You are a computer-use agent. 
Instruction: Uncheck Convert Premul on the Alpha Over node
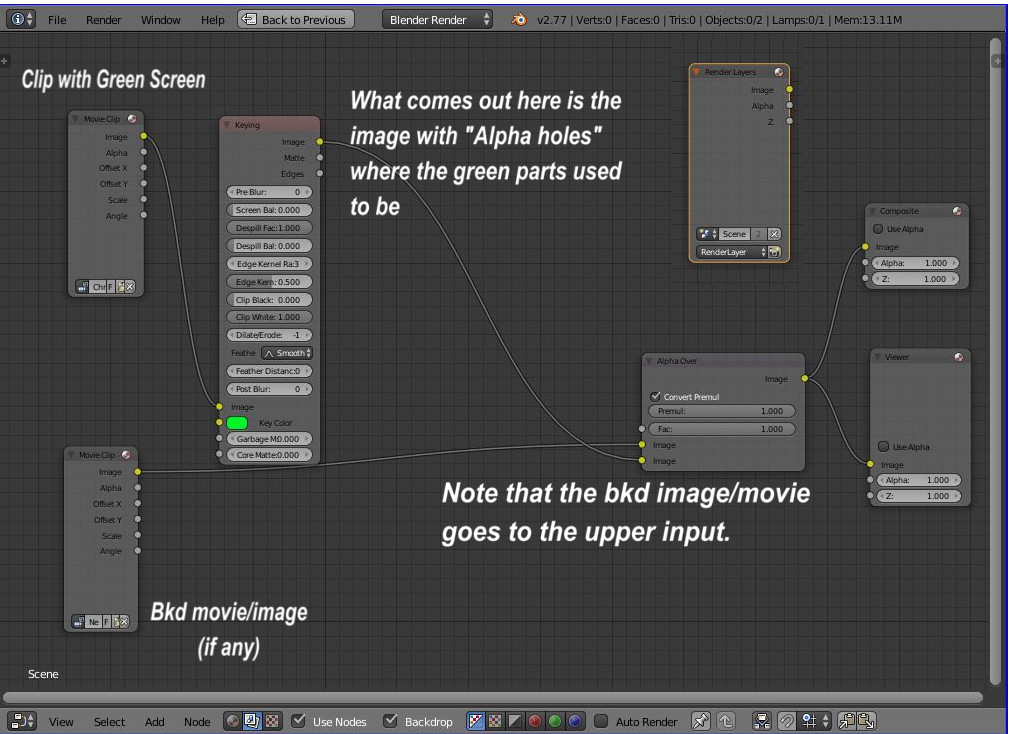tap(656, 396)
